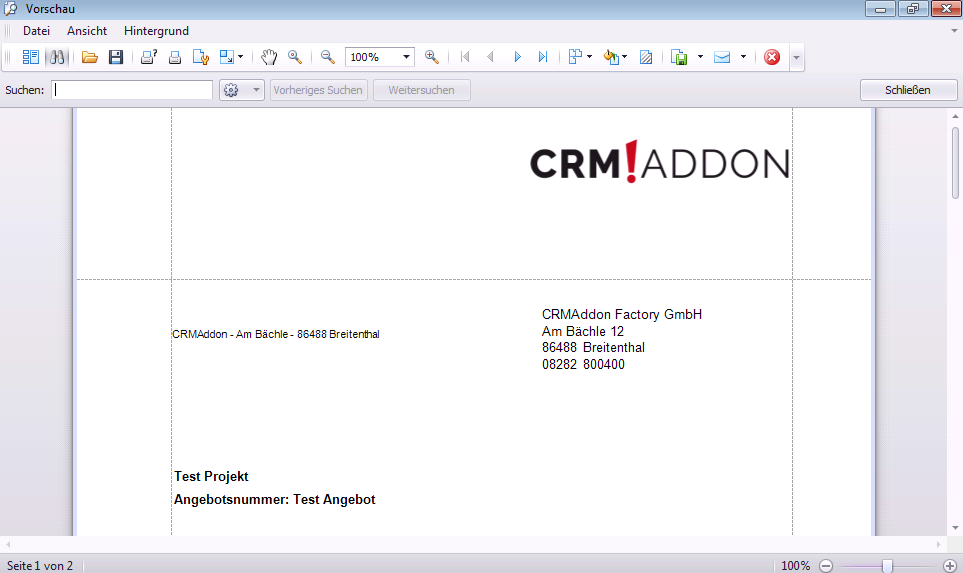963x573 pixels.
Task: Open the Datei menu
Action: point(36,31)
